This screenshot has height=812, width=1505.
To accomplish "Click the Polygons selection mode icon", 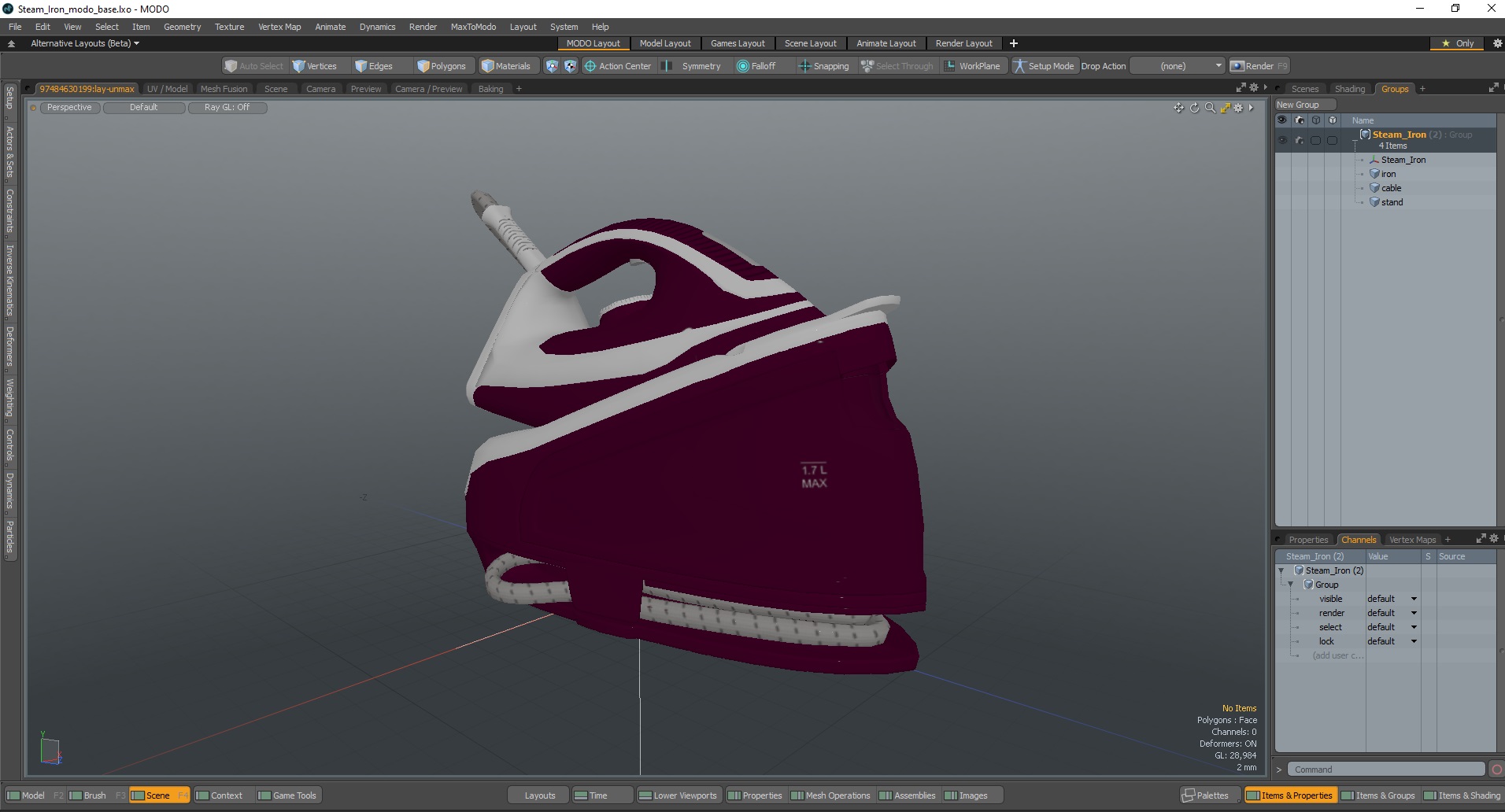I will 423,66.
